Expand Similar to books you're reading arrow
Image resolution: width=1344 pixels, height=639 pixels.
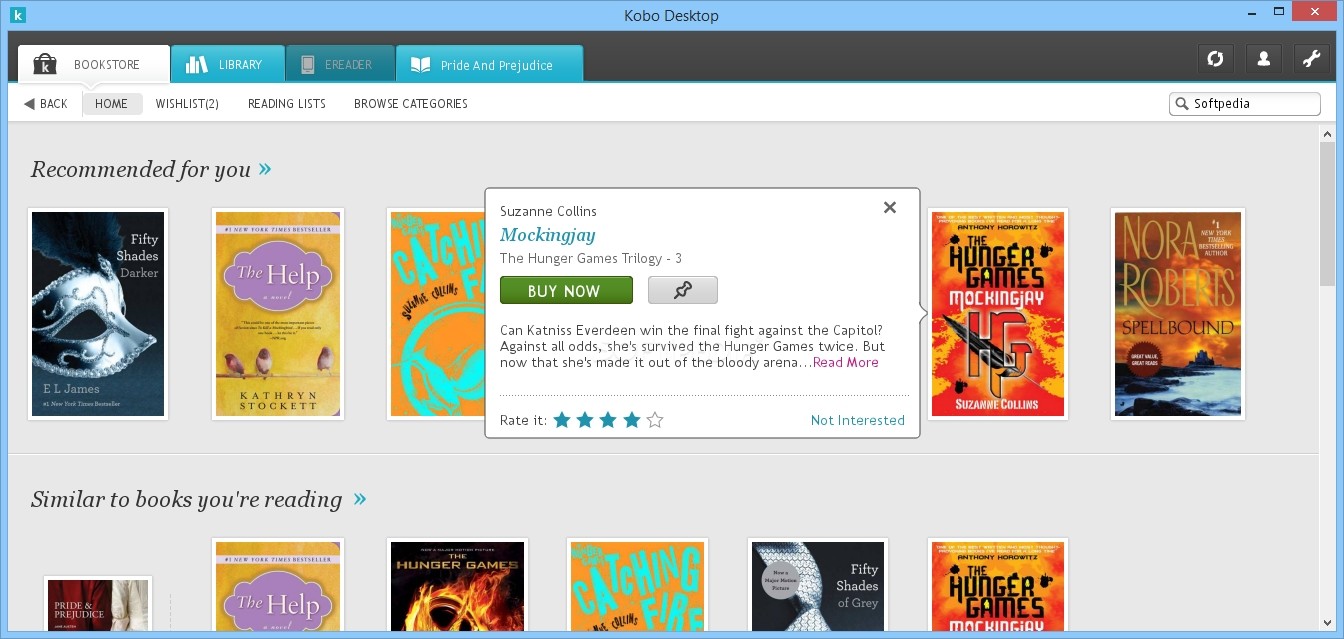(x=360, y=498)
